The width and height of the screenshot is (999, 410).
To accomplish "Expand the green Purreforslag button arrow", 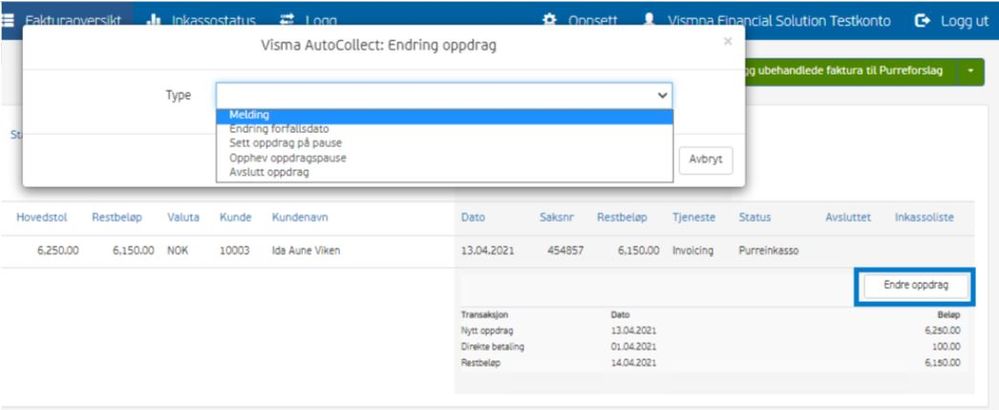I will point(970,71).
